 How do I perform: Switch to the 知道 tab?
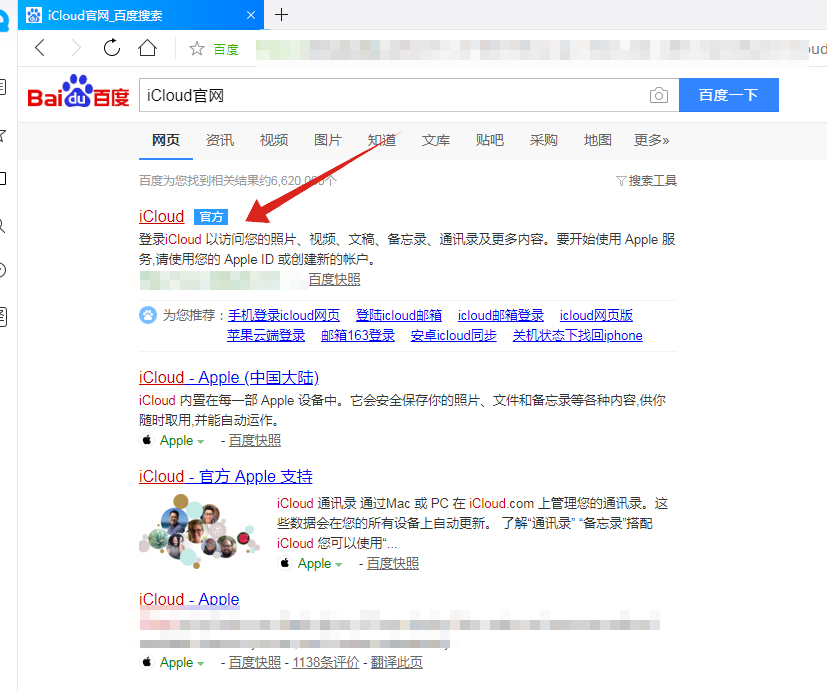pyautogui.click(x=382, y=140)
